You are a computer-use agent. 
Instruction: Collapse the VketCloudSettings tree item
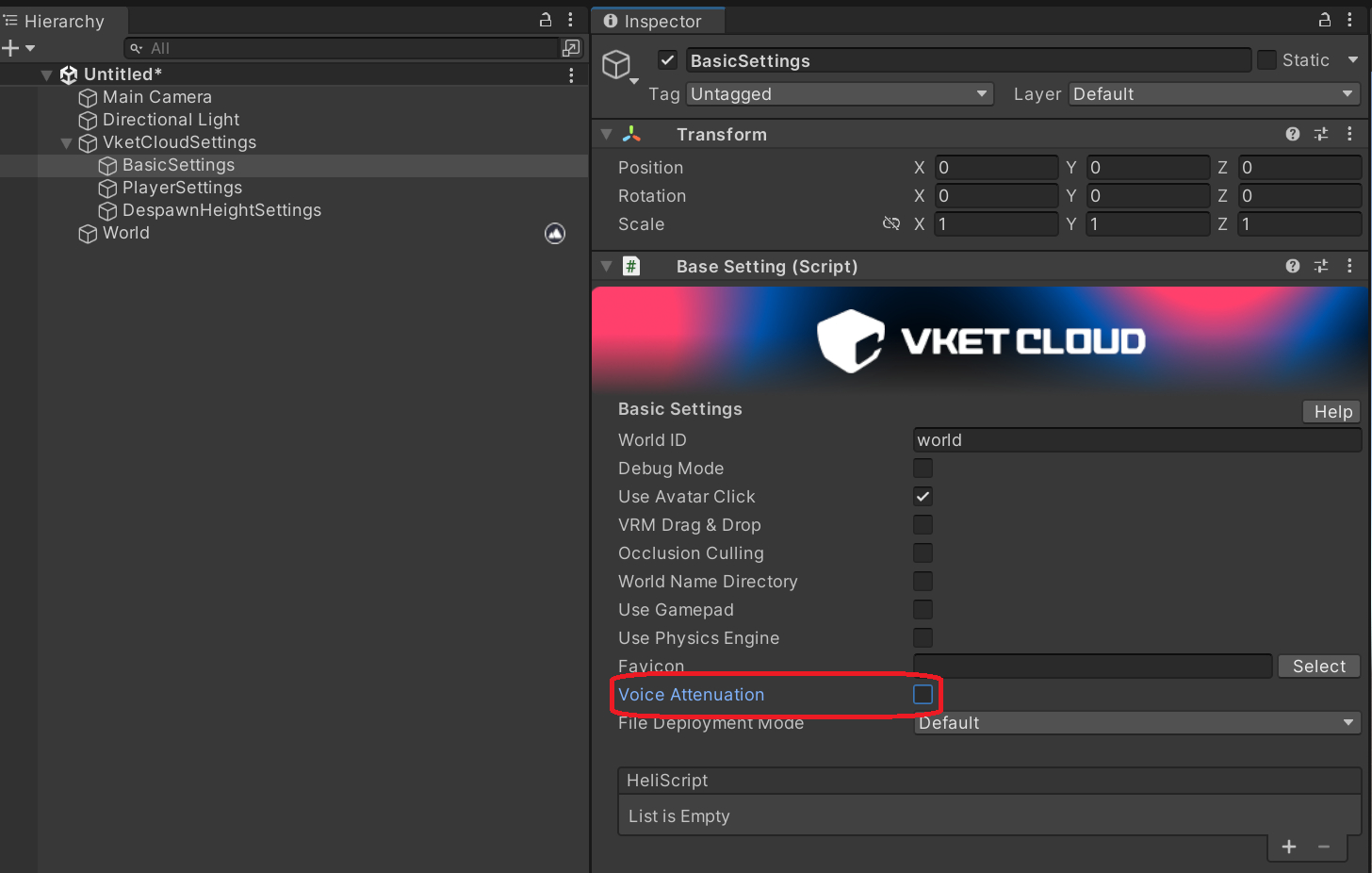pyautogui.click(x=66, y=143)
